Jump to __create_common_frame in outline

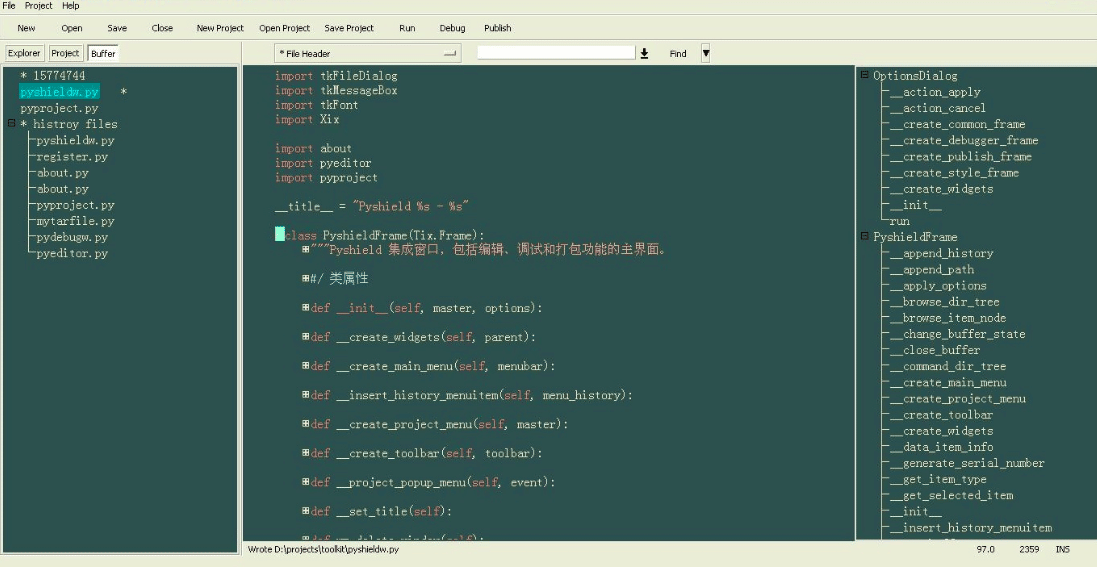point(958,124)
